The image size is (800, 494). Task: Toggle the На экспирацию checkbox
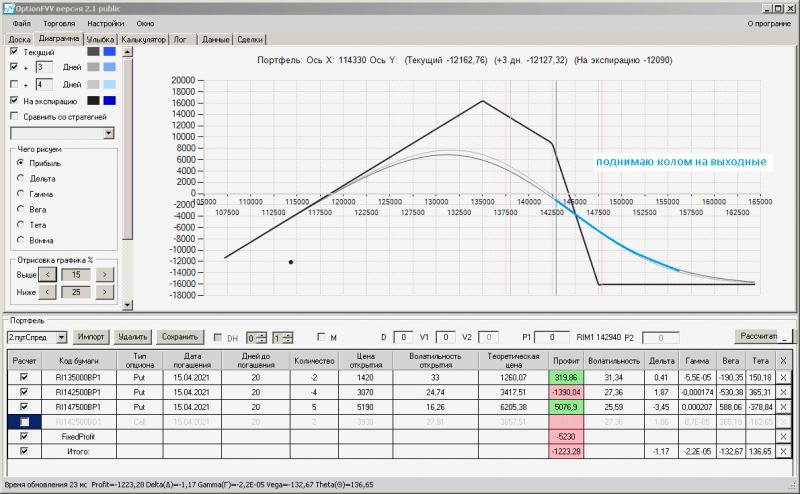14,101
